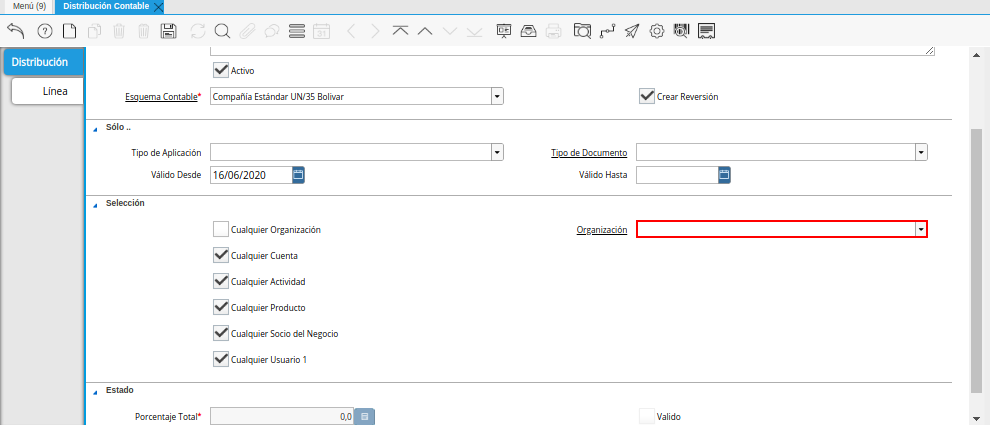
Task: Click the Valido checkbox
Action: pos(647,417)
